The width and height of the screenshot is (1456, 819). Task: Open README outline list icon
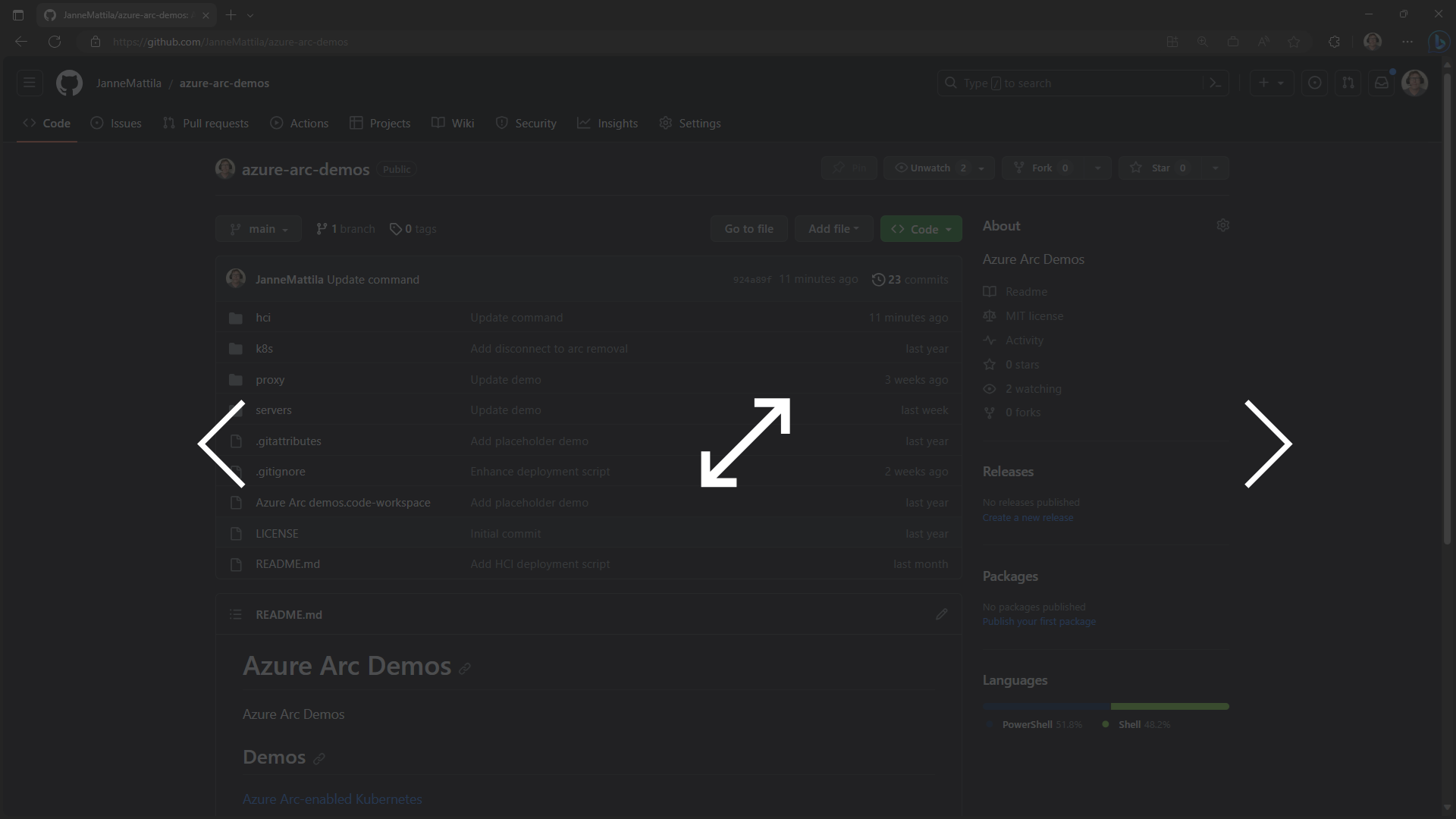(x=236, y=614)
